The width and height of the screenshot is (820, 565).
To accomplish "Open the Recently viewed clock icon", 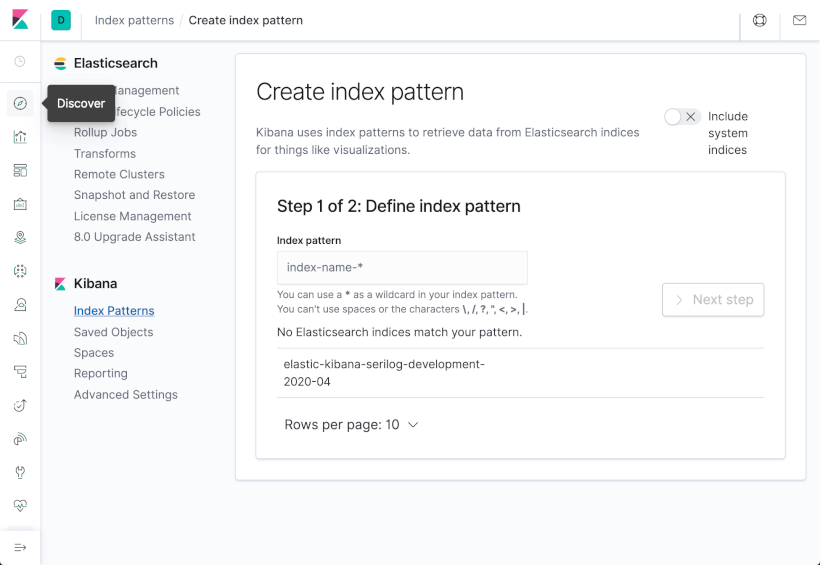I will click(x=20, y=62).
